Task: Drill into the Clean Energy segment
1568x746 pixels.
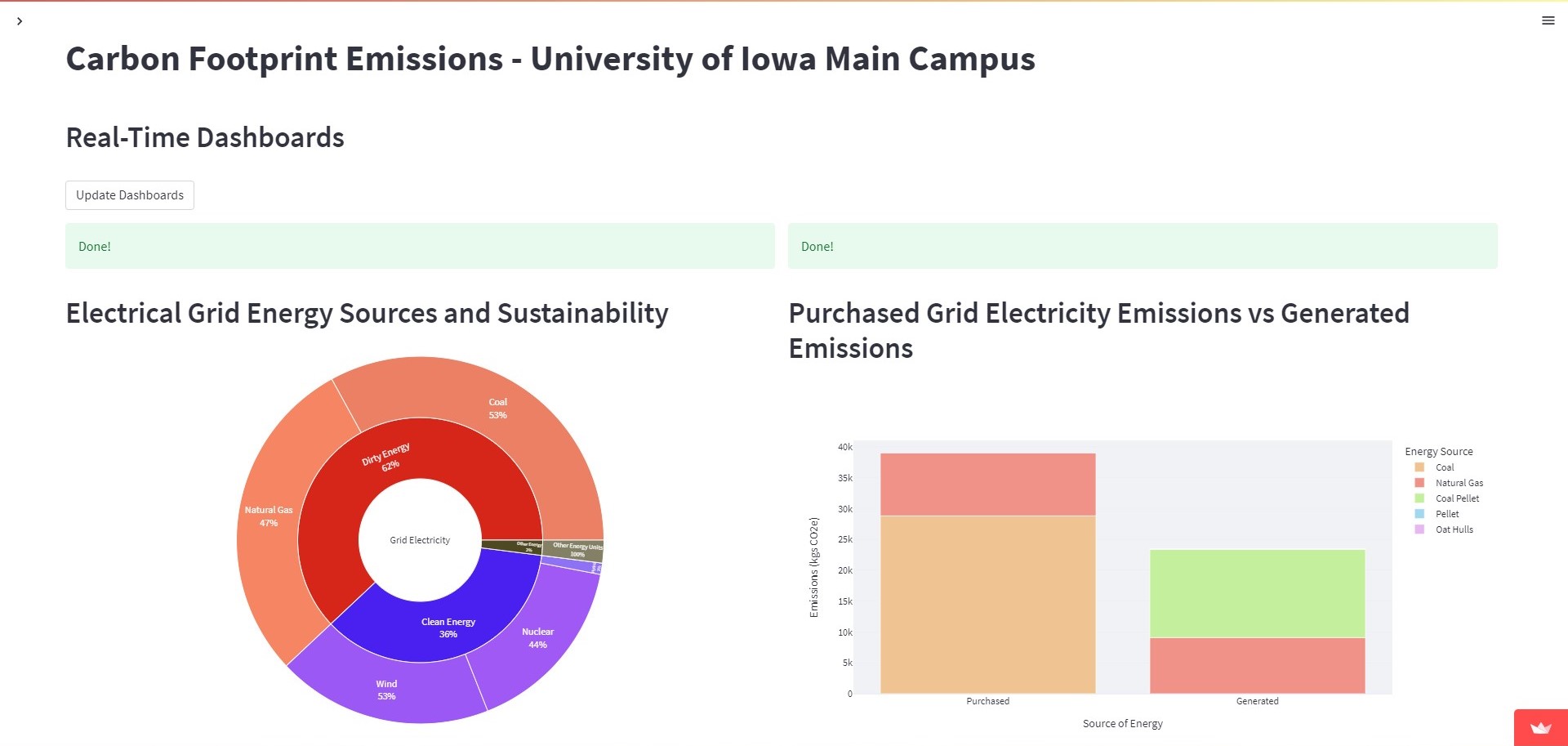Action: [x=448, y=628]
